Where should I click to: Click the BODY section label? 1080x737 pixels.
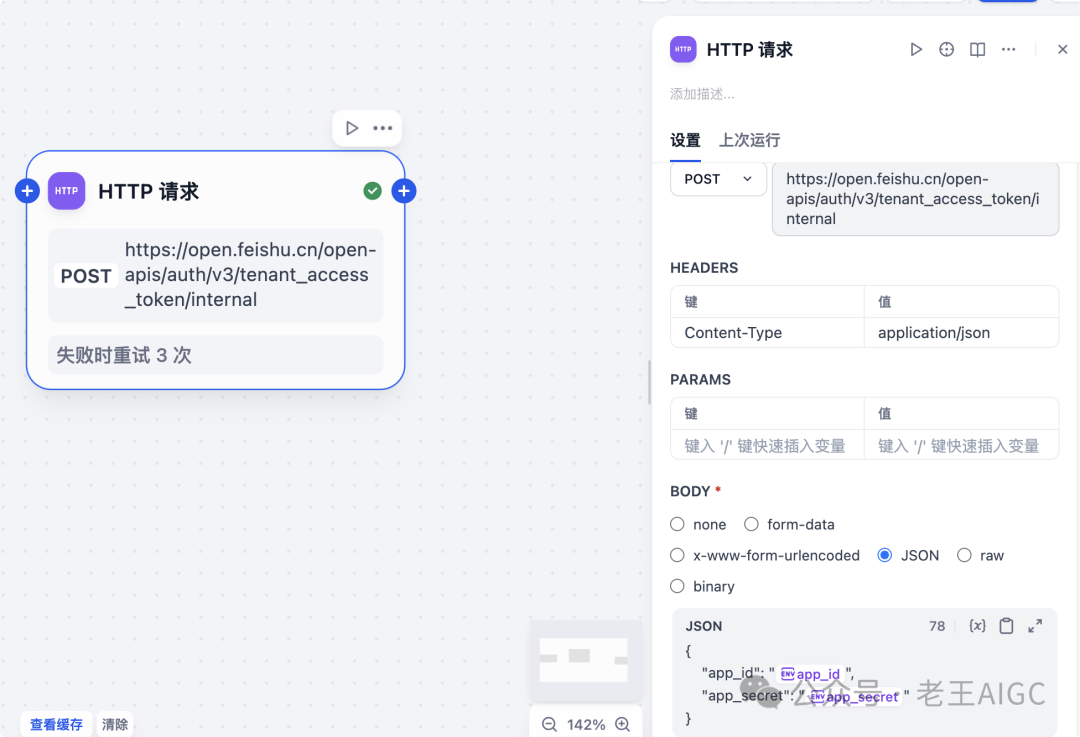point(690,491)
